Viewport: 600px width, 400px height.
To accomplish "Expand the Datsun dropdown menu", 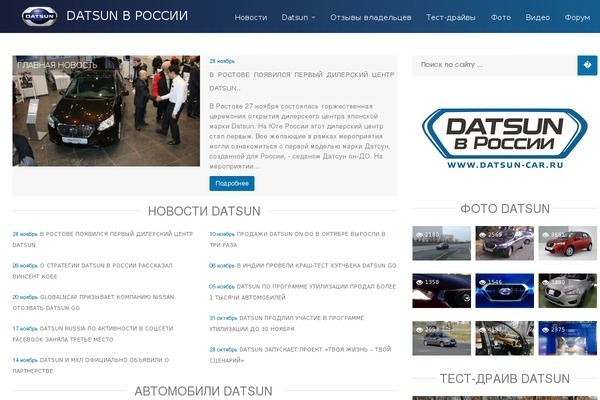I will pyautogui.click(x=298, y=17).
